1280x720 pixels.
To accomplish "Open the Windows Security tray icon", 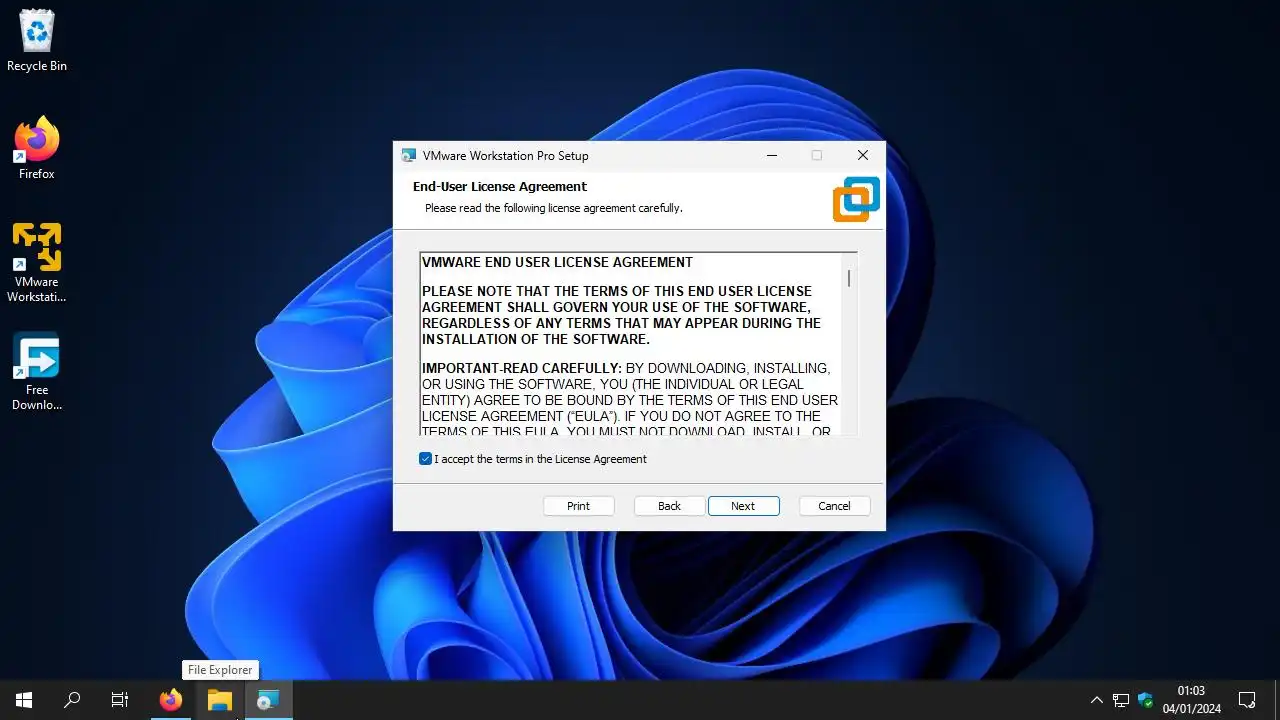I will (1146, 700).
